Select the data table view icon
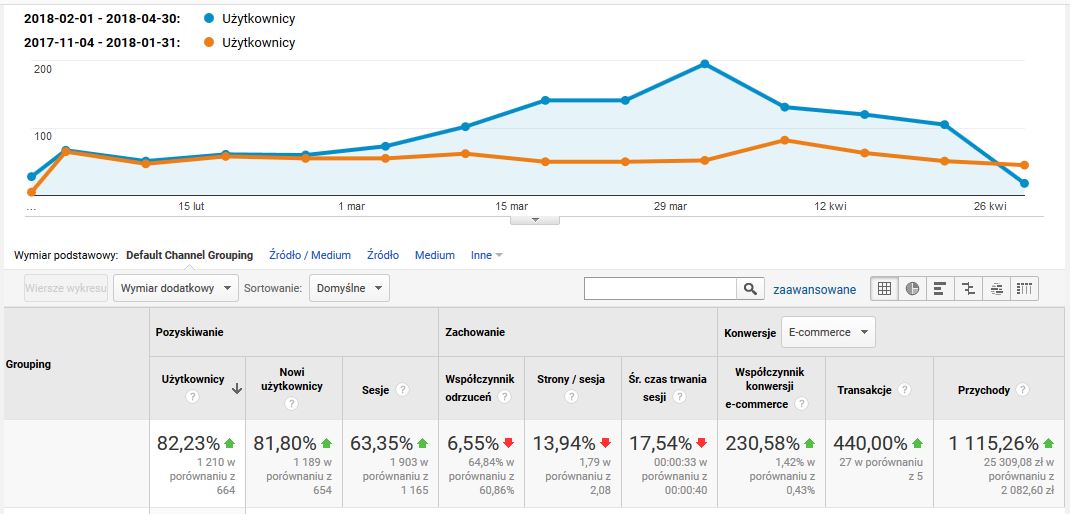 [x=884, y=289]
